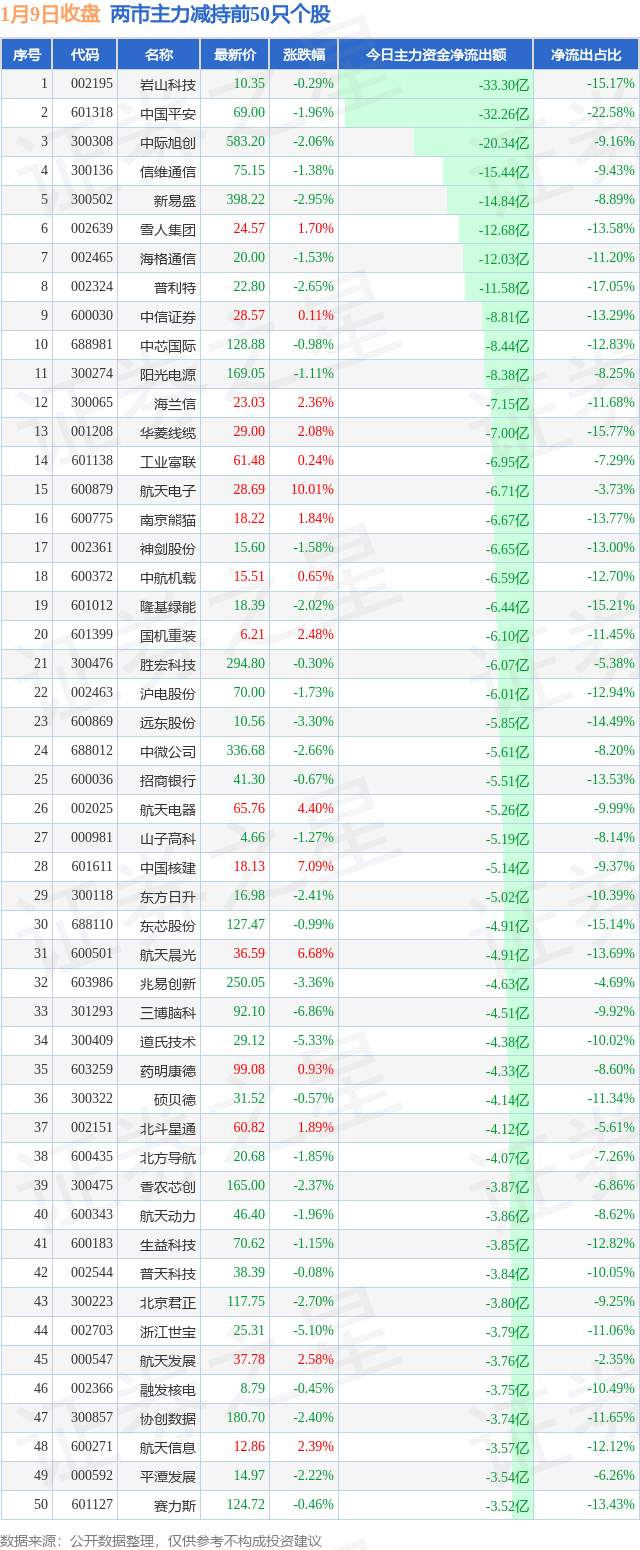The image size is (640, 1550).
Task: Select stock name 沪电股份
Action: (169, 693)
